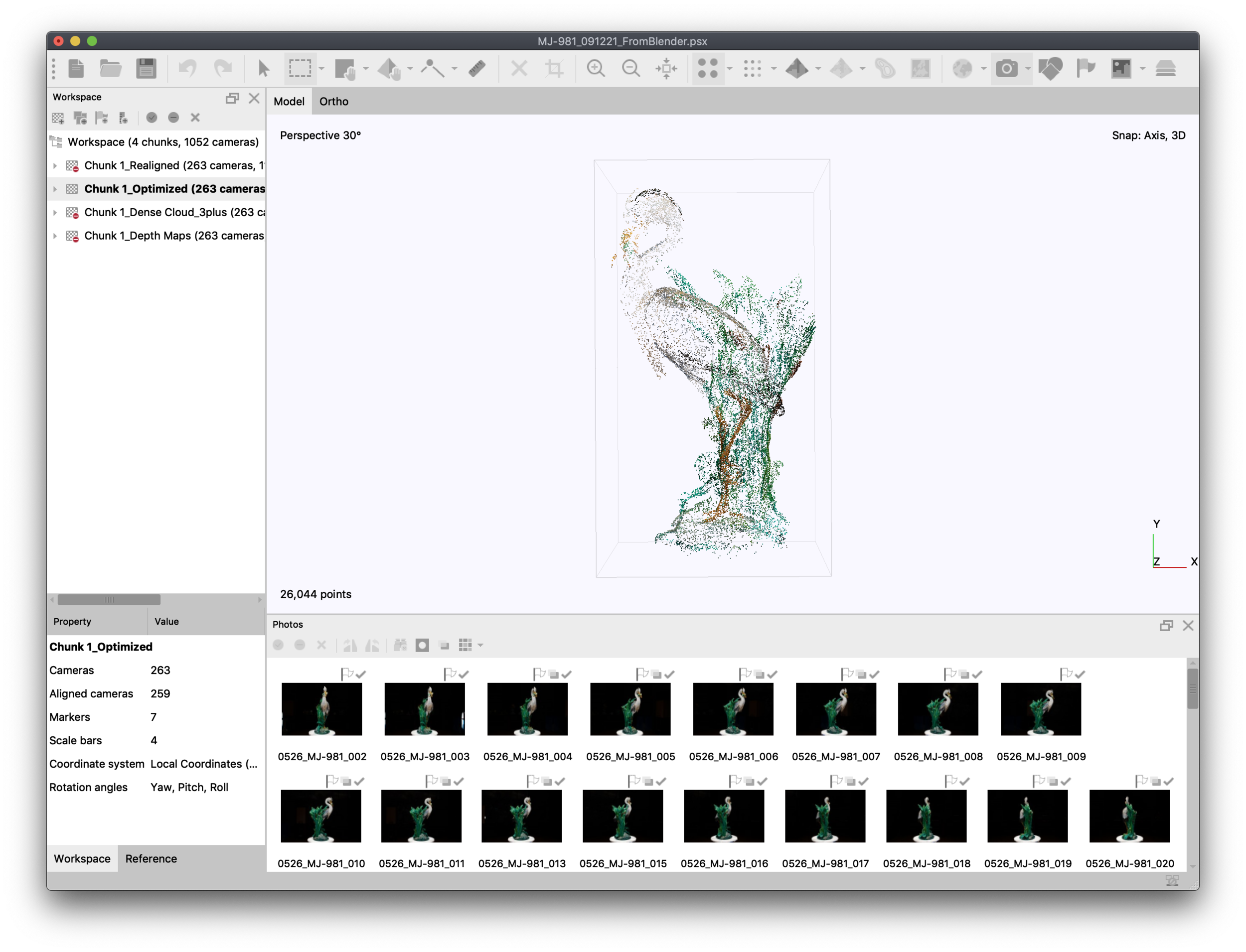The height and width of the screenshot is (952, 1246).
Task: Click the Ruler measurement tool
Action: [x=477, y=69]
